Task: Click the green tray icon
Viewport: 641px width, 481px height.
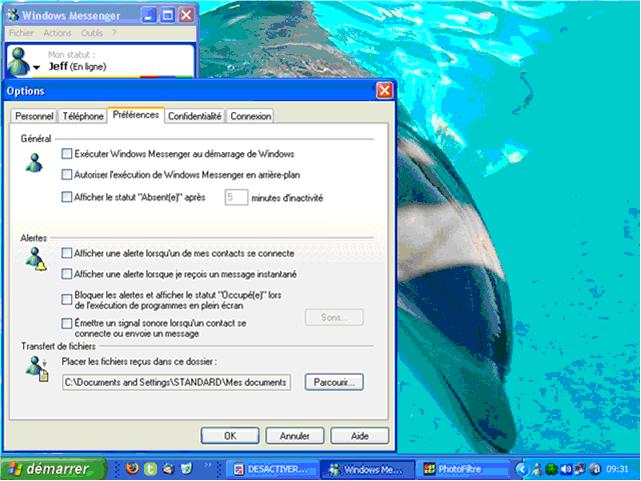Action: click(x=551, y=469)
